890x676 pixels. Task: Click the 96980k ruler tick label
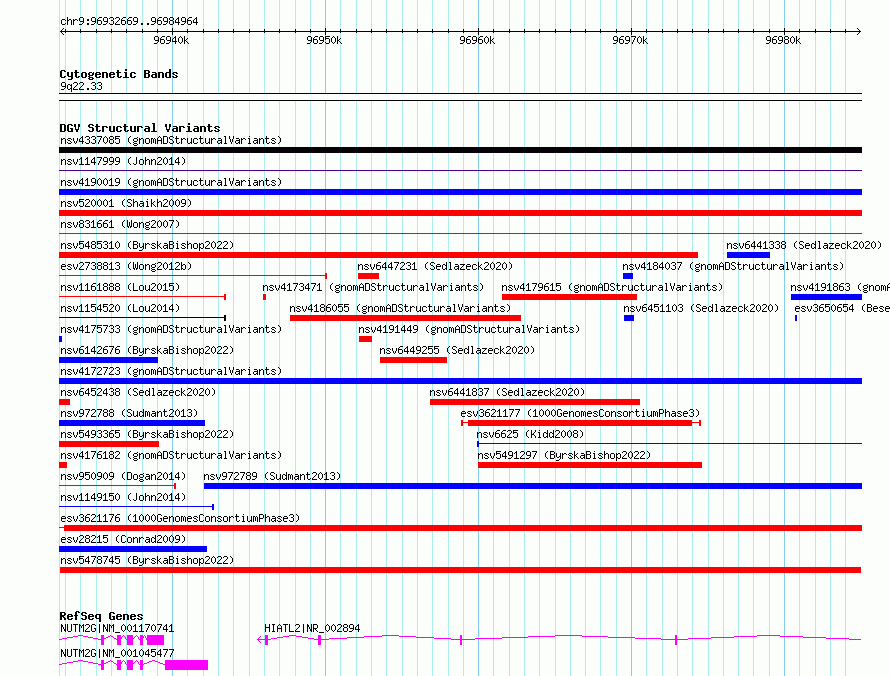coord(783,40)
